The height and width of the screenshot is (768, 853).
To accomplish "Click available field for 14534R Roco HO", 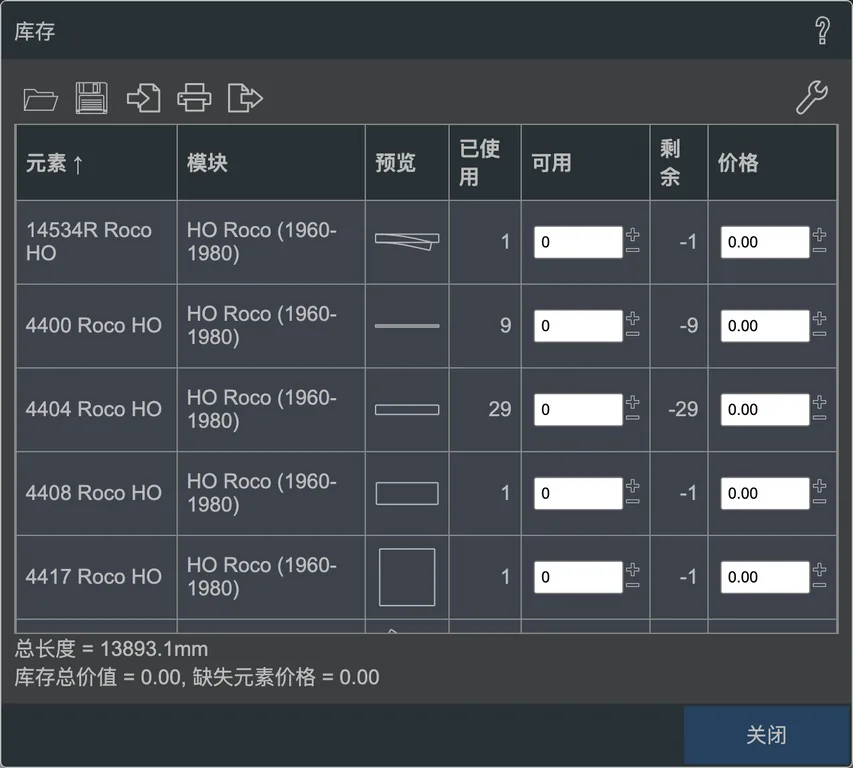I will [x=578, y=242].
